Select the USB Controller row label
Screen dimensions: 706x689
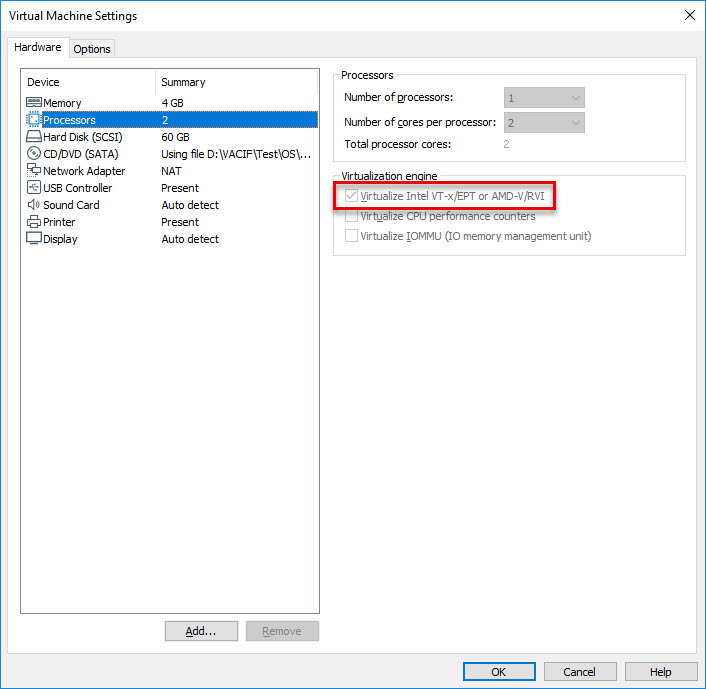click(x=77, y=188)
